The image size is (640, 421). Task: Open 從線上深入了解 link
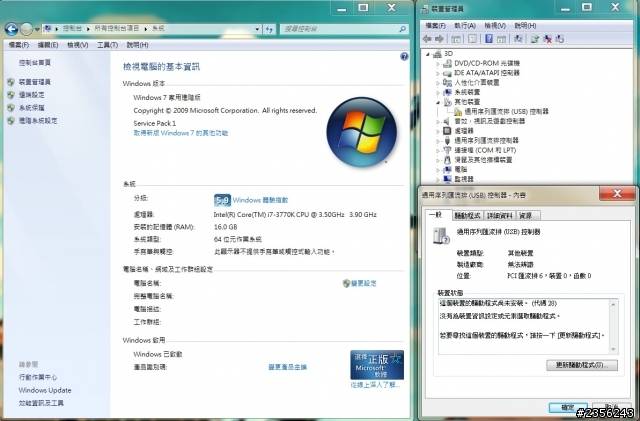click(376, 385)
